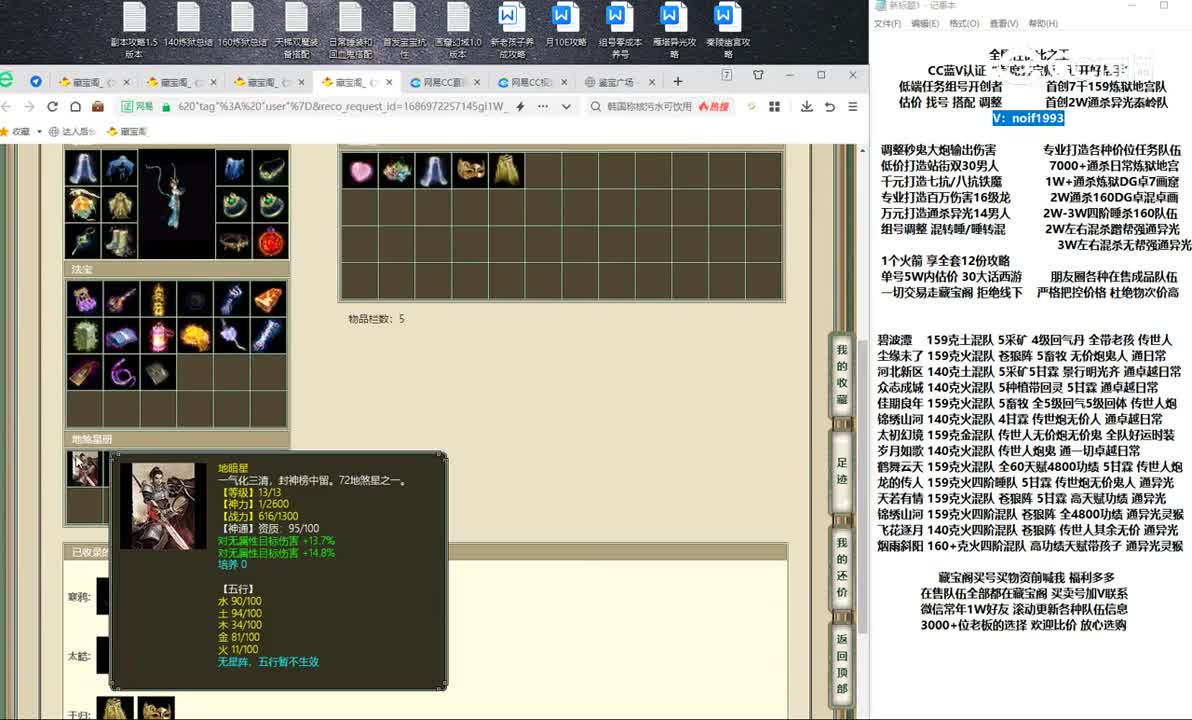Open the new browser tab plus button
Image resolution: width=1192 pixels, height=720 pixels.
(x=678, y=81)
